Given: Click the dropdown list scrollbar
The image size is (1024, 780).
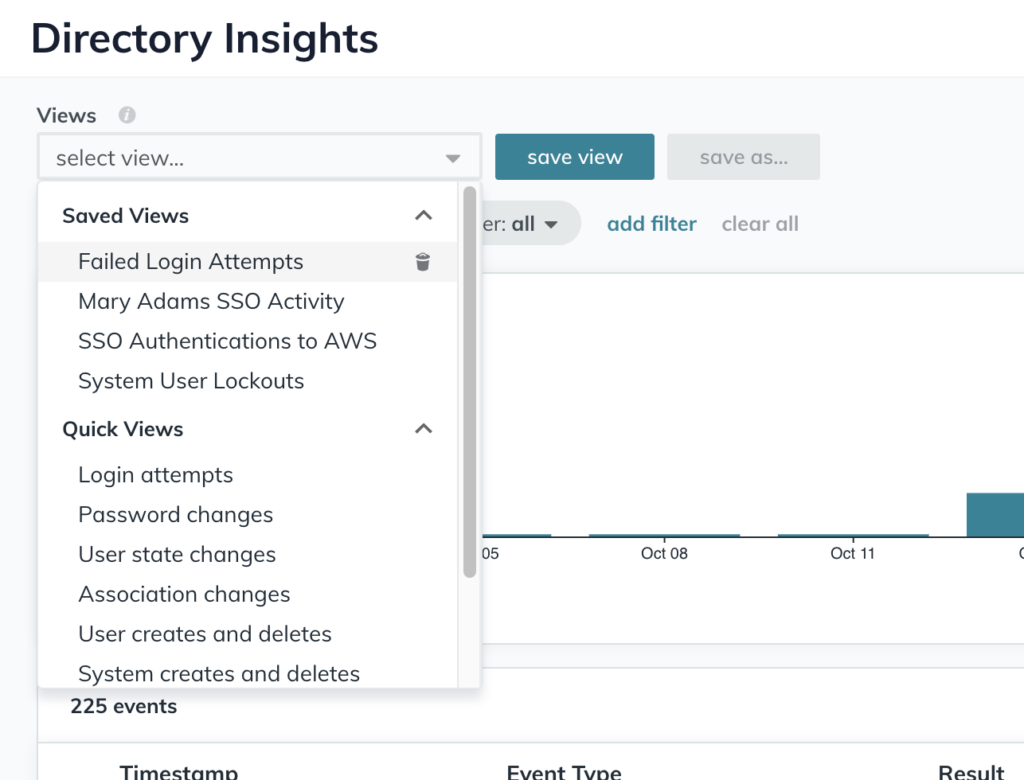Looking at the screenshot, I should 469,380.
